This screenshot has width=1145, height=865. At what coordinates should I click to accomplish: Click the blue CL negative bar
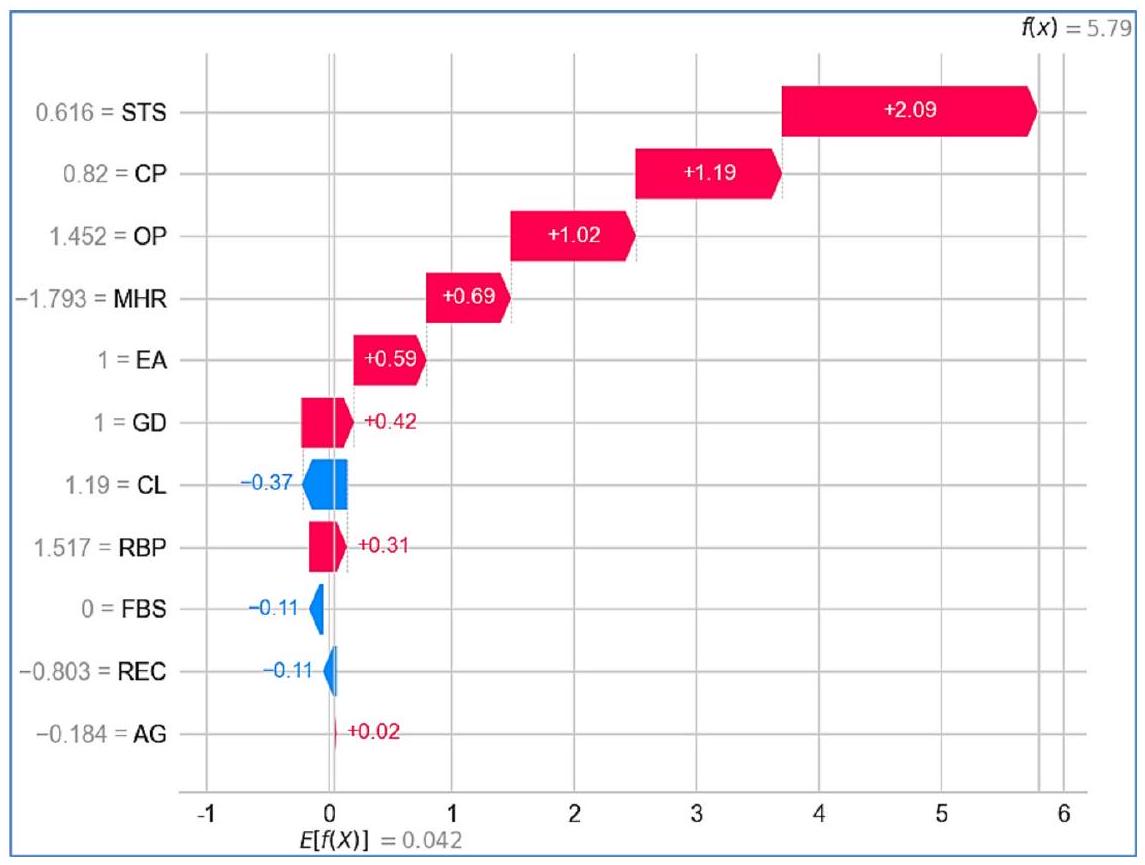tap(326, 484)
